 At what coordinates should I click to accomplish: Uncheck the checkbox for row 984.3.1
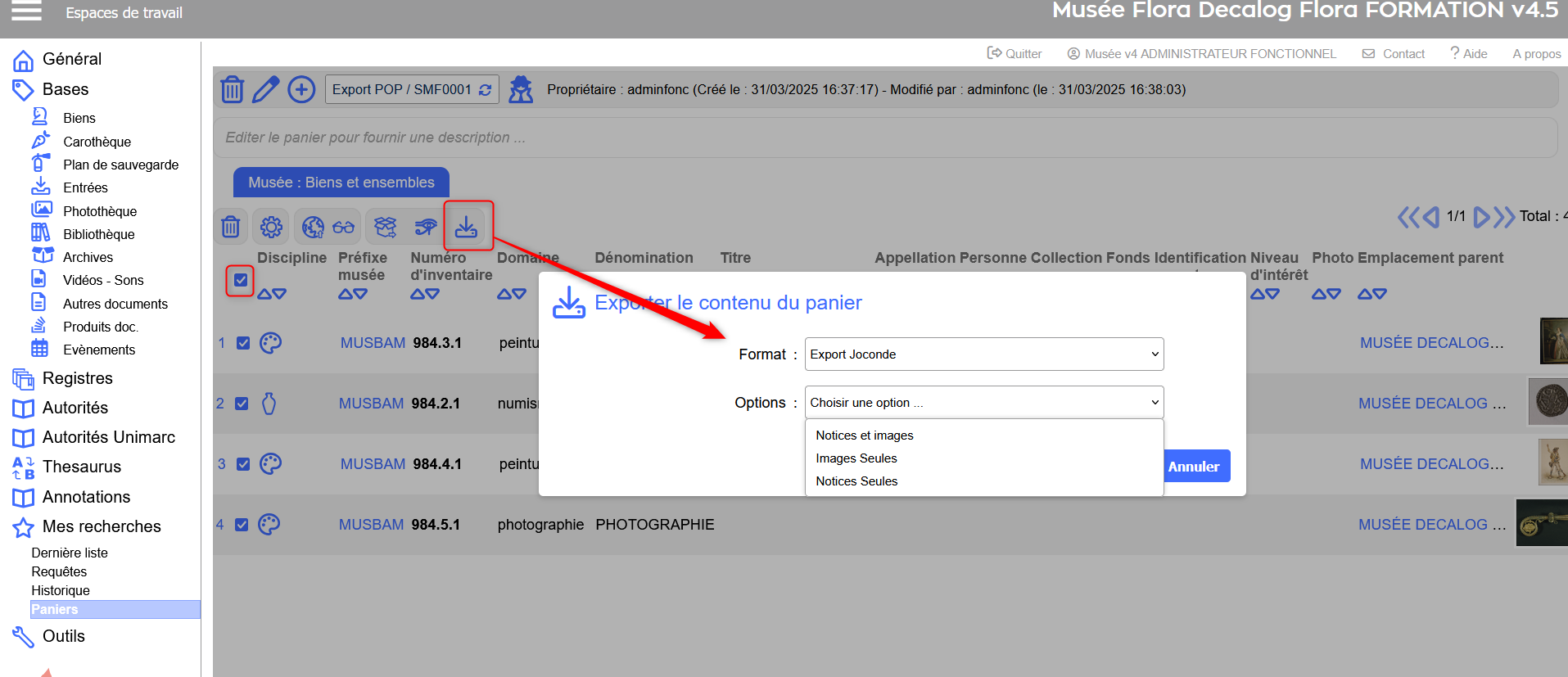click(243, 343)
